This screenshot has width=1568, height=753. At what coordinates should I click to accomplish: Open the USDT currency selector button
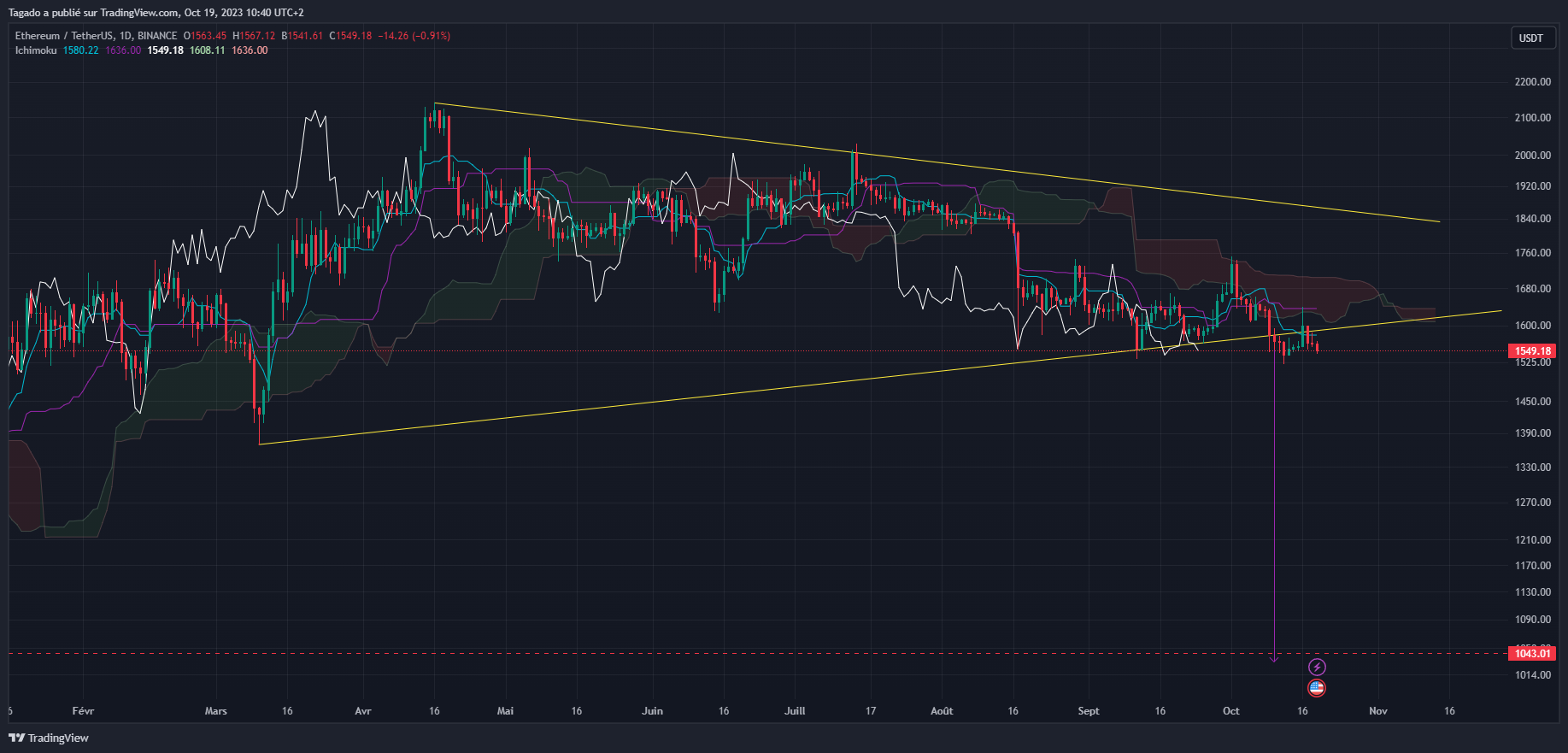tap(1531, 38)
